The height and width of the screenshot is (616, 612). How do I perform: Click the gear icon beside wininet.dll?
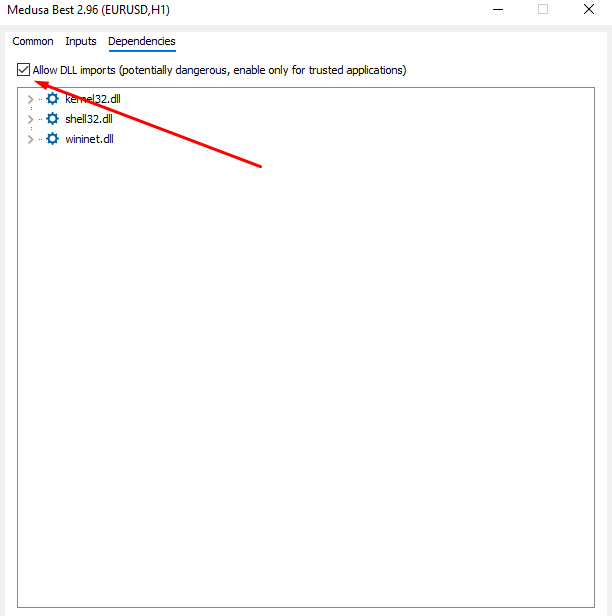click(52, 139)
